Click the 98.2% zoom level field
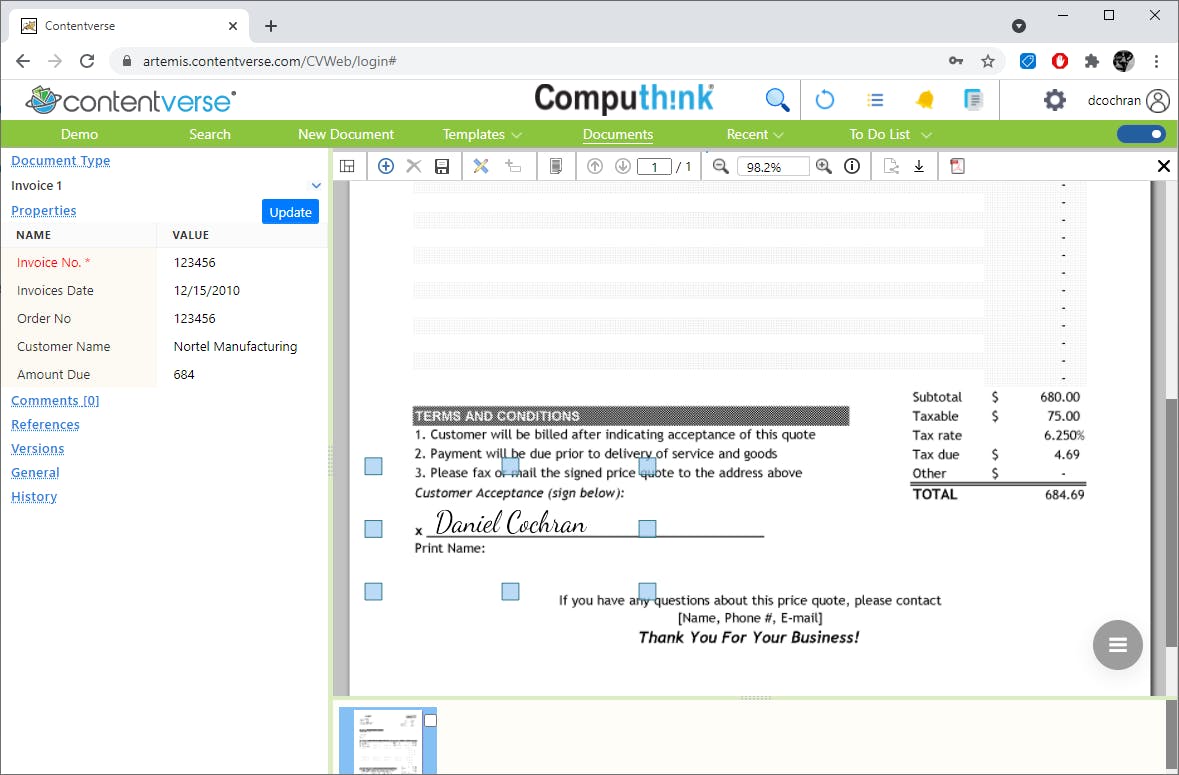The image size is (1179, 775). tap(774, 167)
